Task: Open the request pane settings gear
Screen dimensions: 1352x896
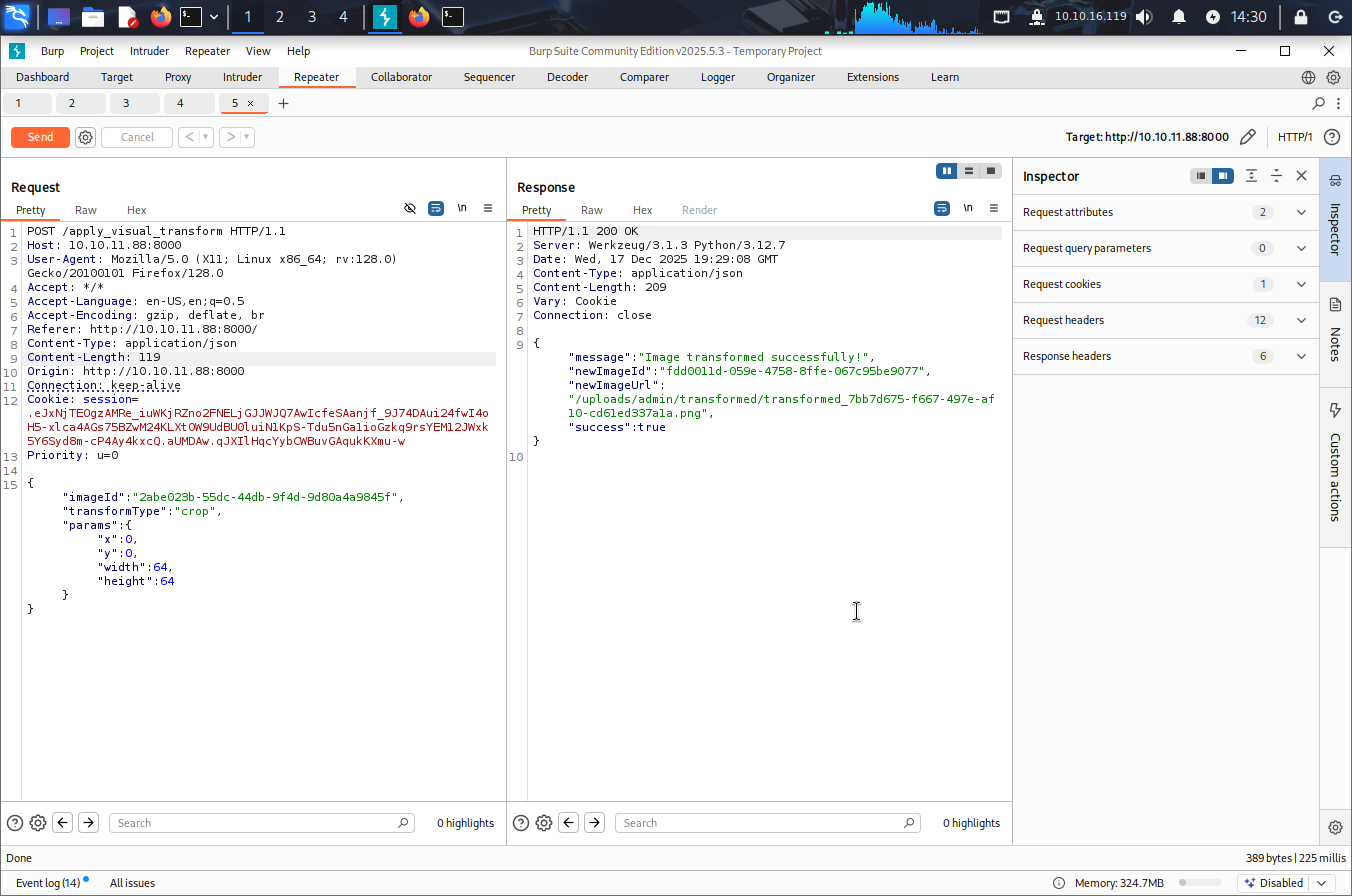Action: 38,823
